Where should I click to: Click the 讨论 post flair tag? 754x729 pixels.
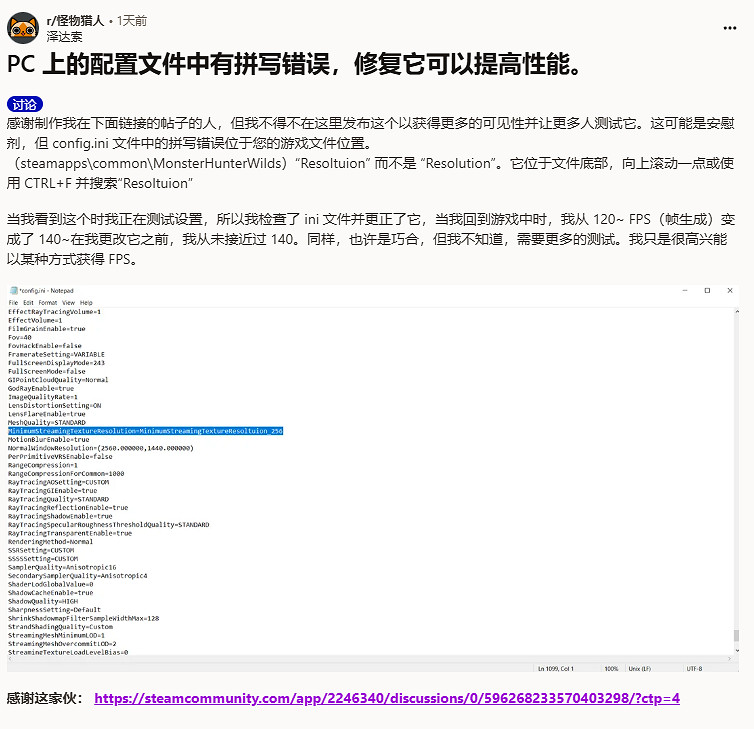click(25, 104)
